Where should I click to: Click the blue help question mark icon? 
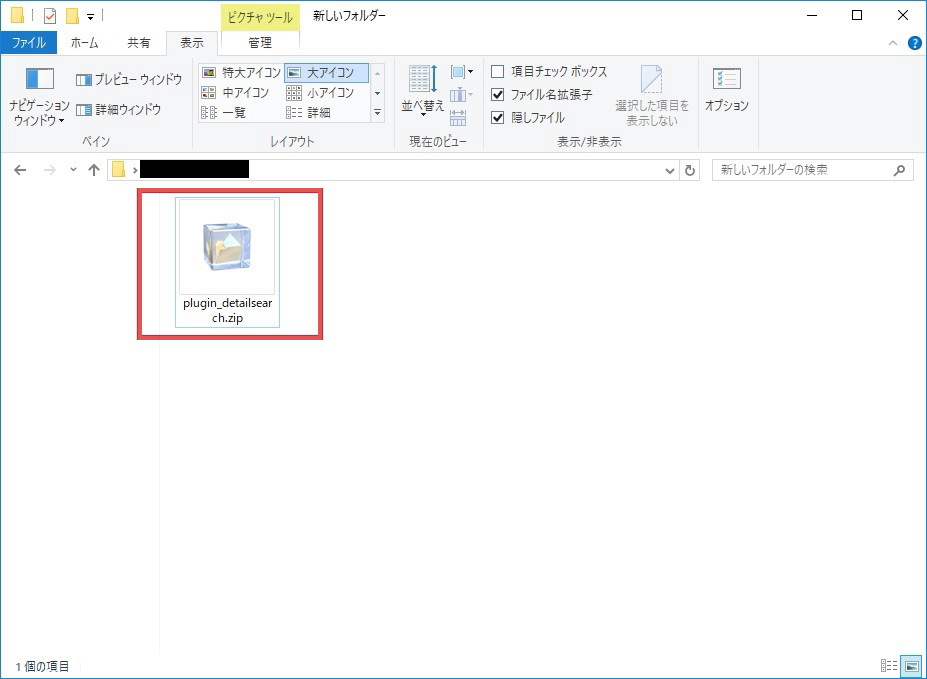point(914,43)
